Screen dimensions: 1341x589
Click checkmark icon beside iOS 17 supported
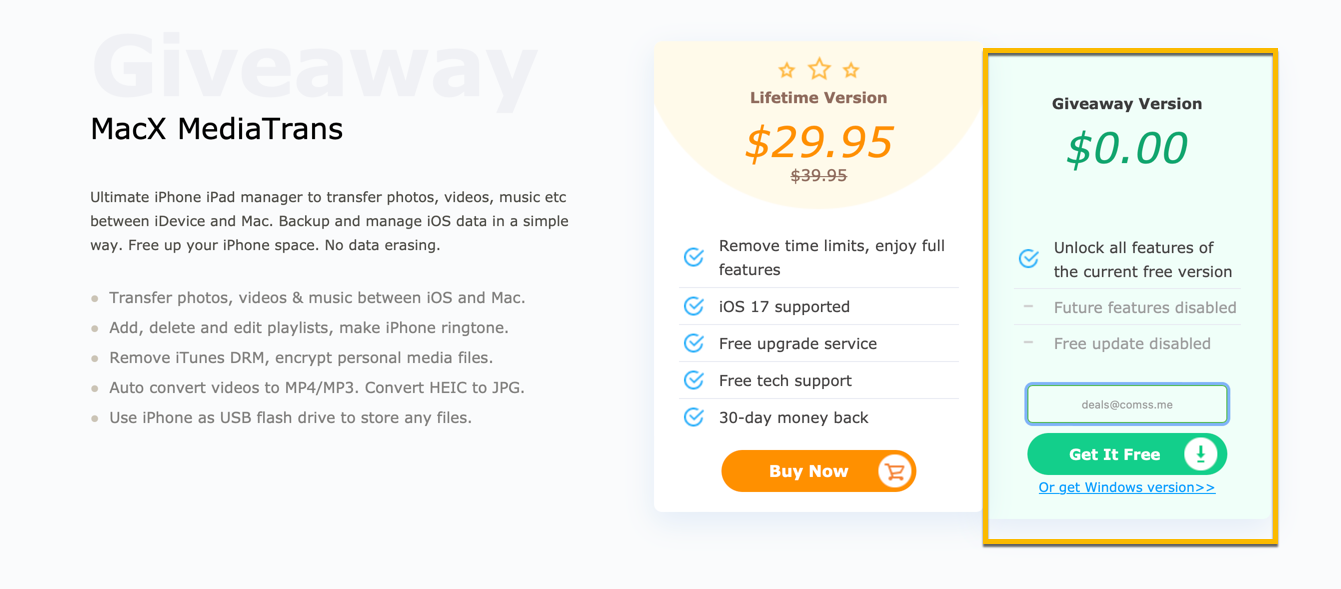[693, 306]
